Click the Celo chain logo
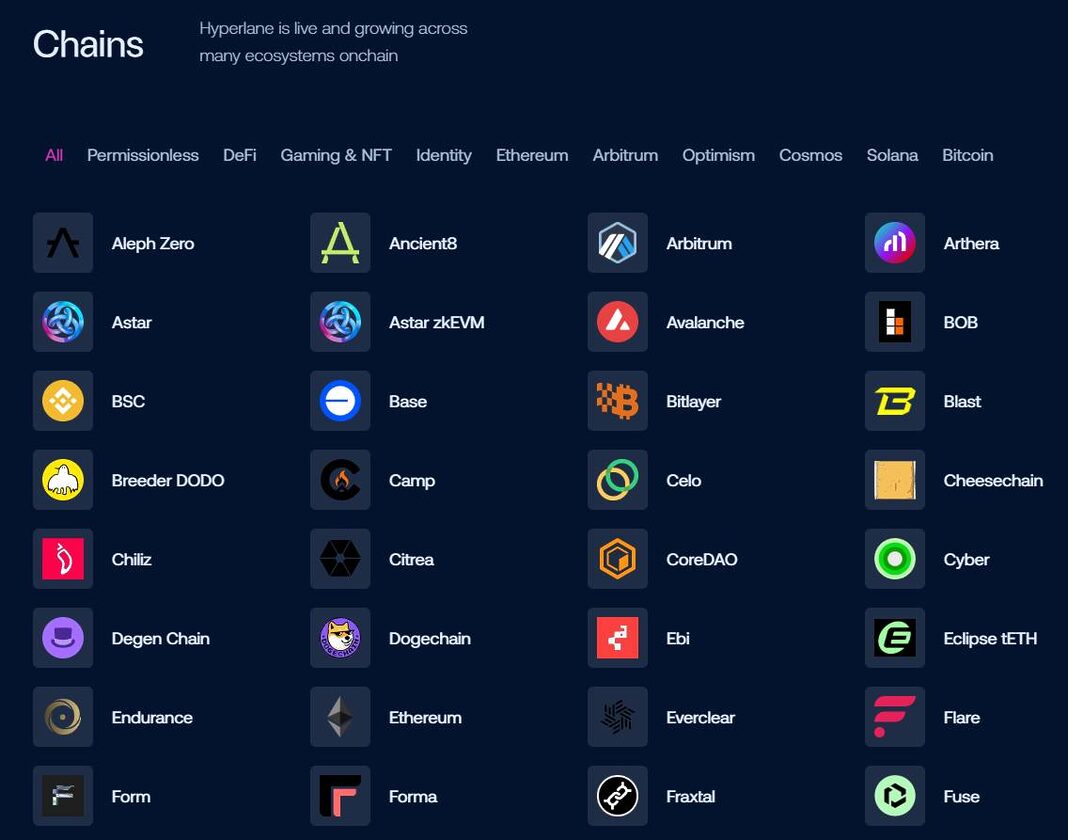 [x=617, y=480]
